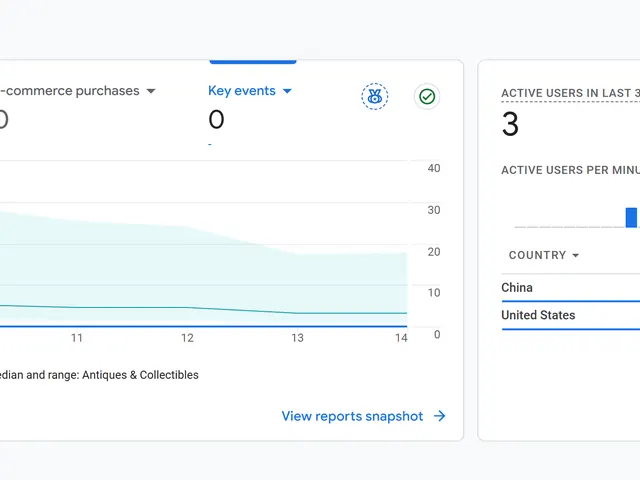Click the ACTIVE USERS PER MINUTE label

571,170
